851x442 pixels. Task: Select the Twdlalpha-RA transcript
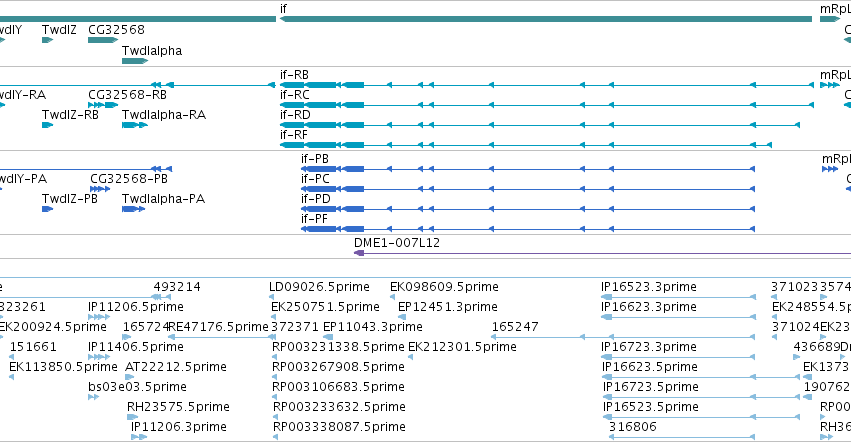coord(135,125)
